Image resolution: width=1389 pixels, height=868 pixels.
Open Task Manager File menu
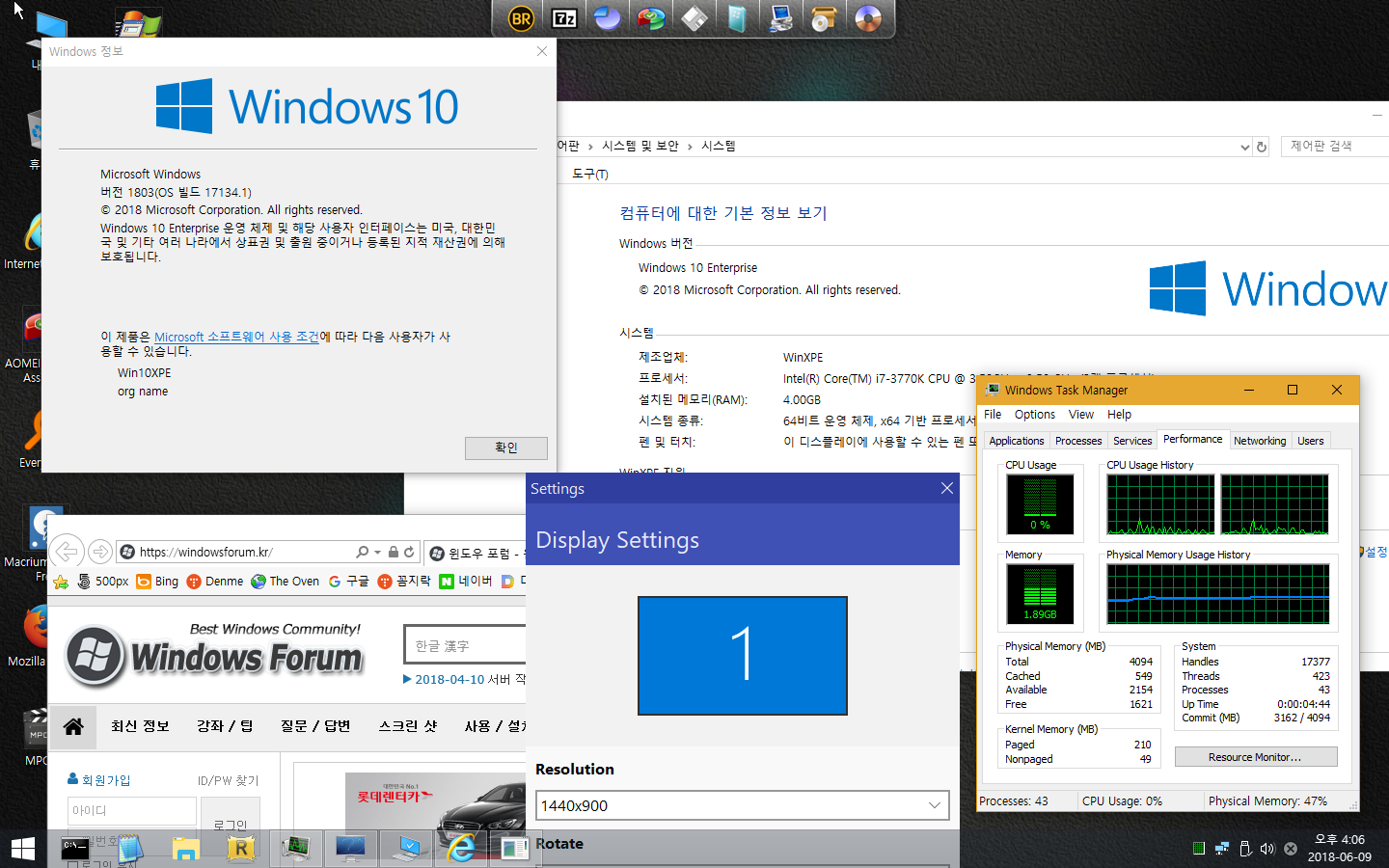(993, 415)
